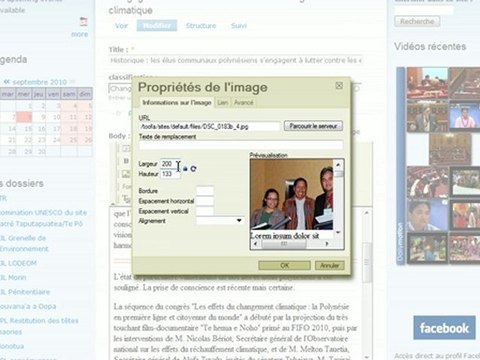This screenshot has height=360, width=480.
Task: Click the more link in sidebar
Action: click(x=79, y=34)
